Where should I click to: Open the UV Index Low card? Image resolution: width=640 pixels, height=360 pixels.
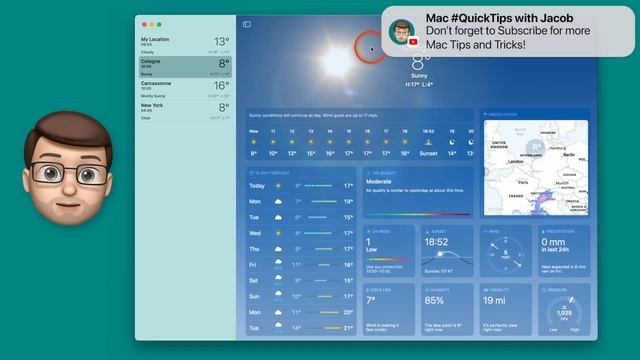(389, 251)
